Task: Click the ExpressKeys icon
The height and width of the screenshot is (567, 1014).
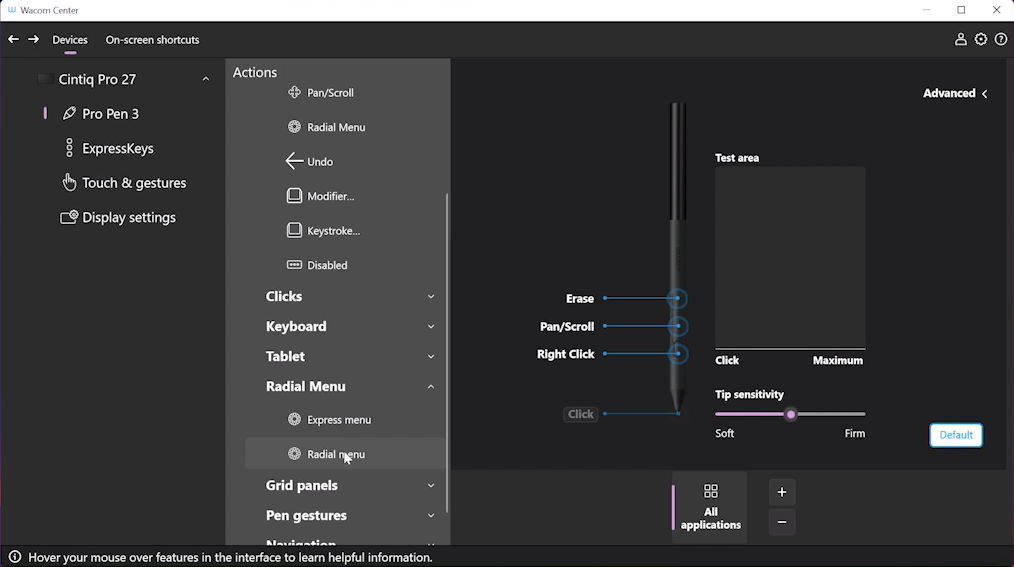Action: pyautogui.click(x=69, y=148)
